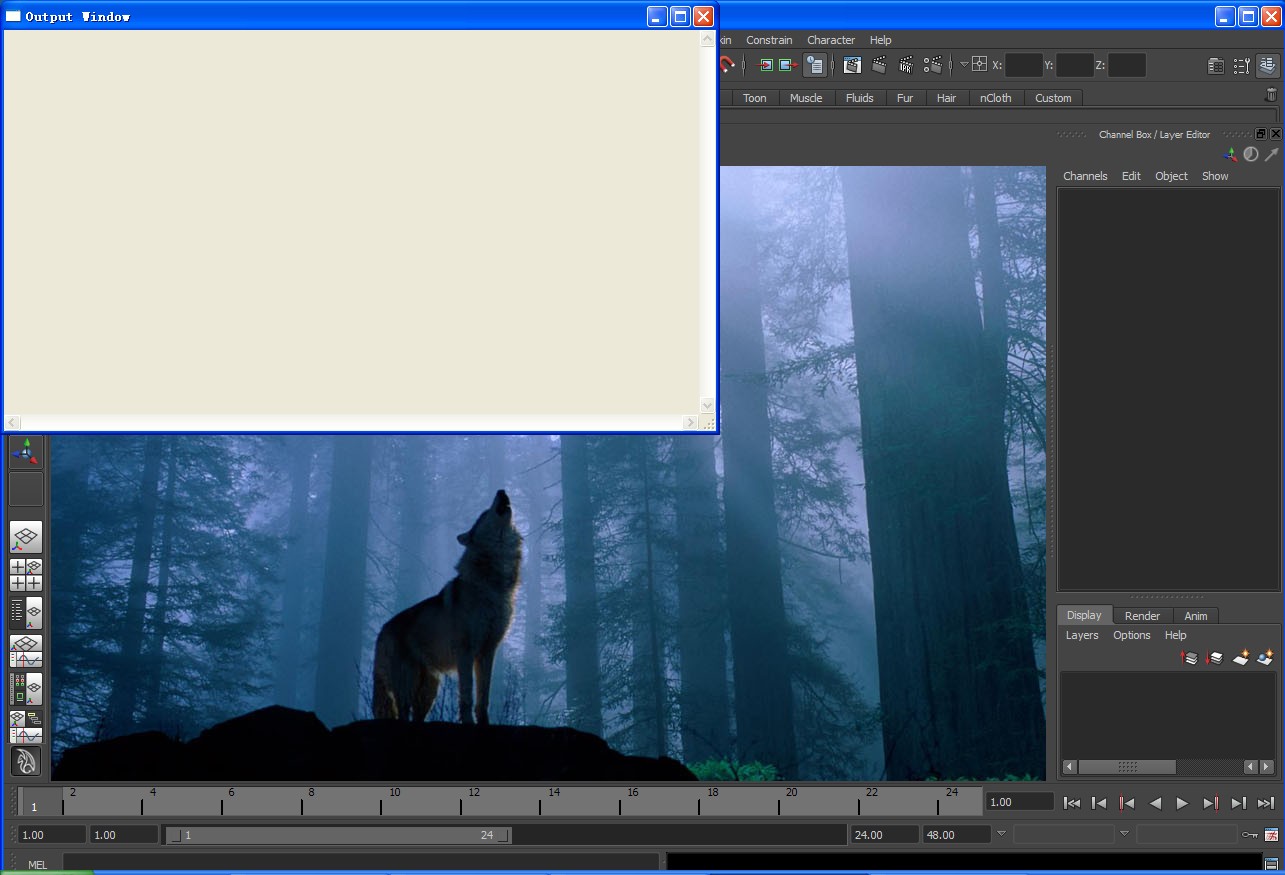1285x875 pixels.
Task: Click the MEL command line input
Action: click(x=360, y=862)
